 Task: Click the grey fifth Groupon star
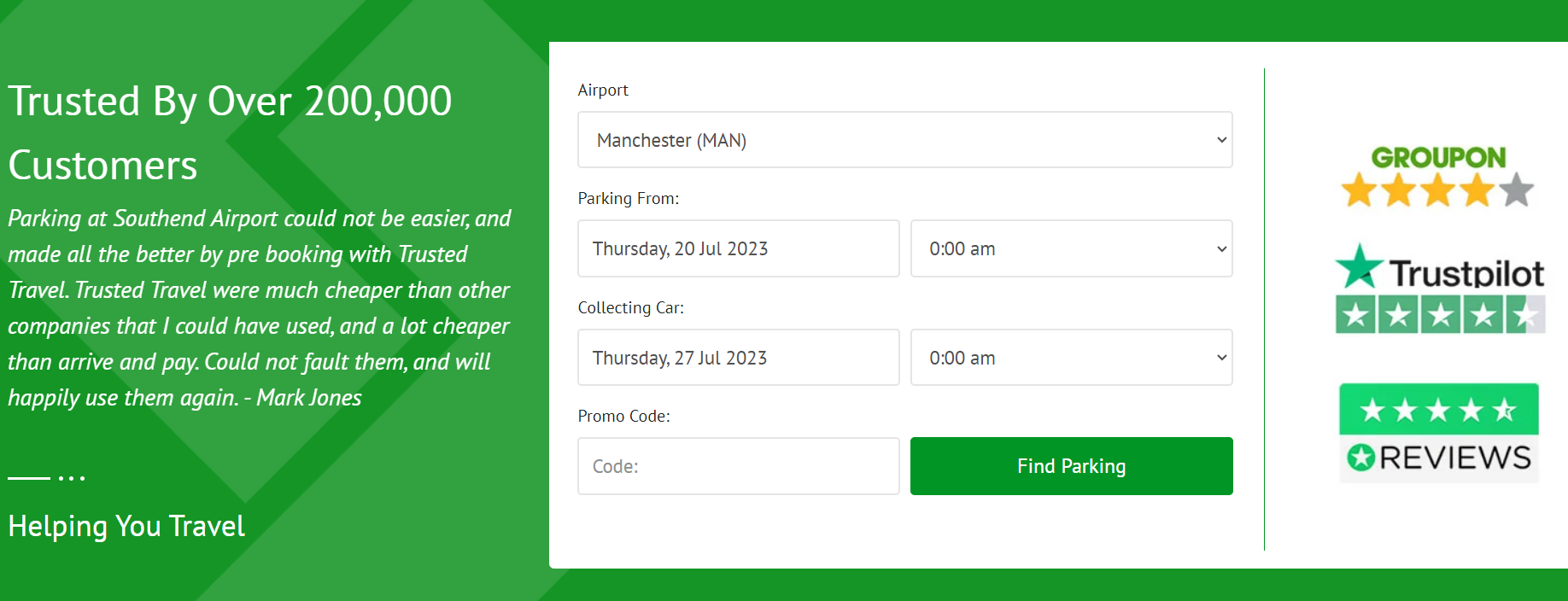point(1516,190)
